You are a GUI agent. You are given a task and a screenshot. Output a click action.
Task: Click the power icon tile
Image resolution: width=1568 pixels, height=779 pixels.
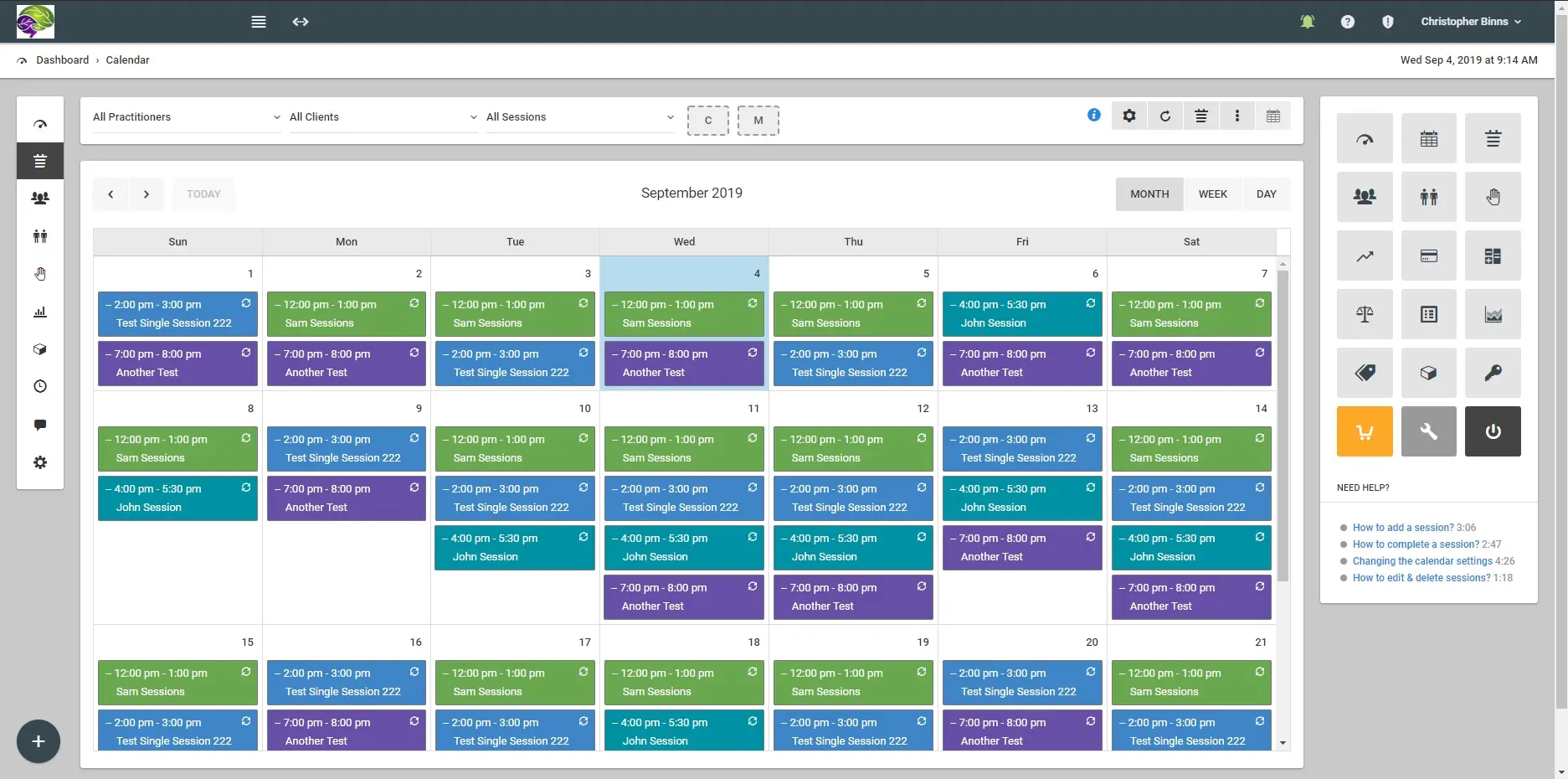(x=1493, y=431)
